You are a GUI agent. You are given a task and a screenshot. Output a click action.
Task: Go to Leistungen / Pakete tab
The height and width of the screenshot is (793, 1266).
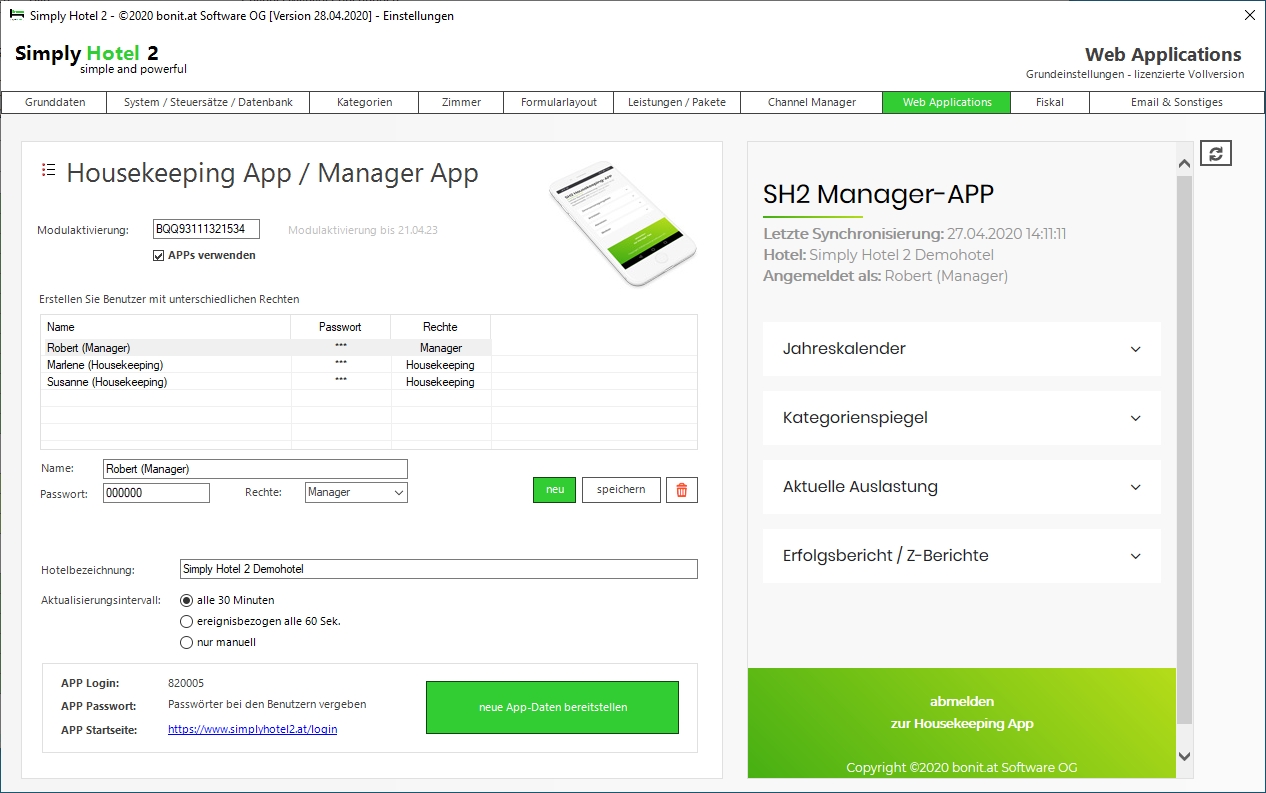tap(677, 102)
